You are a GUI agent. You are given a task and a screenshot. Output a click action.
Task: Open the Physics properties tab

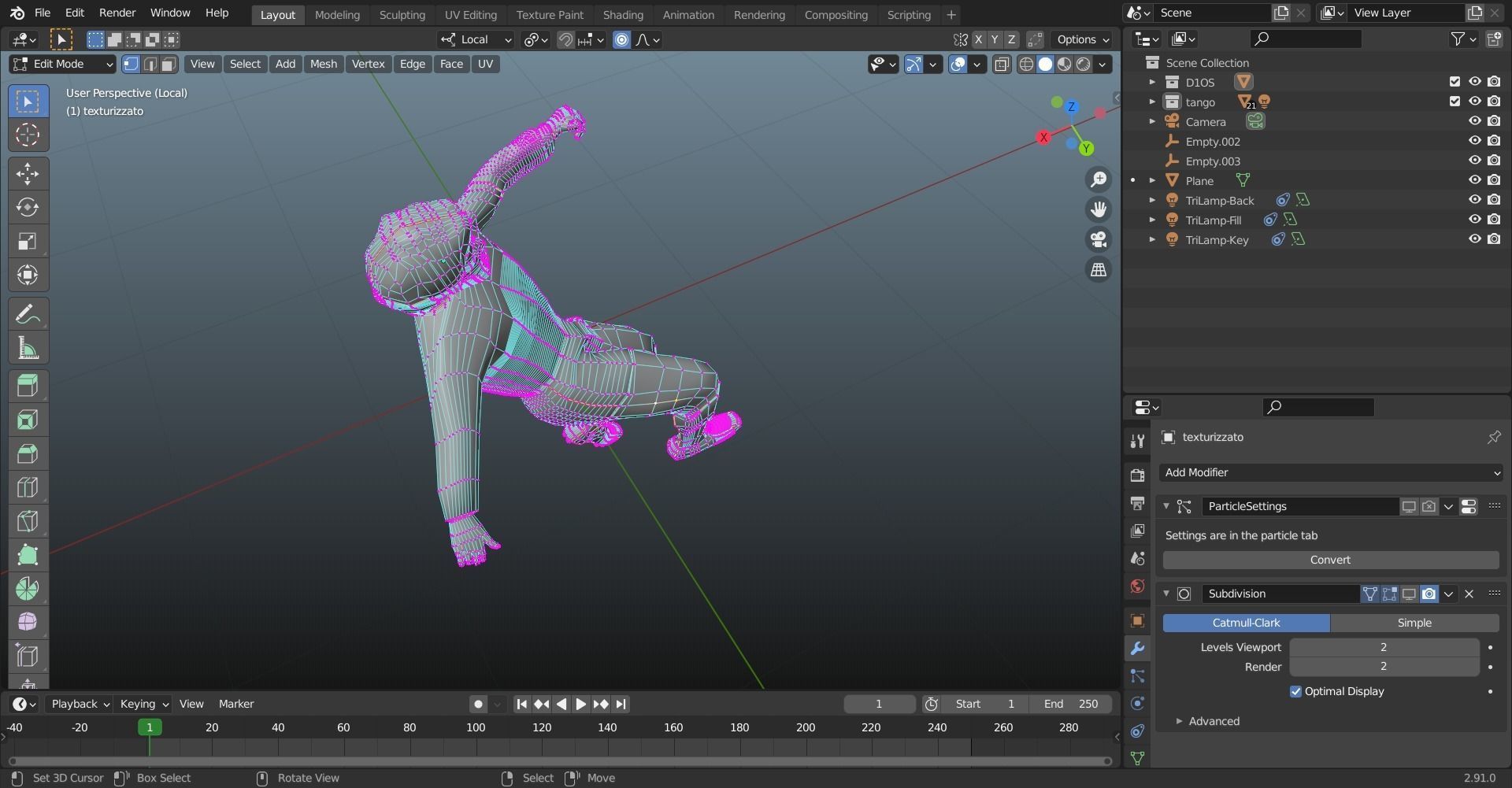coord(1137,704)
